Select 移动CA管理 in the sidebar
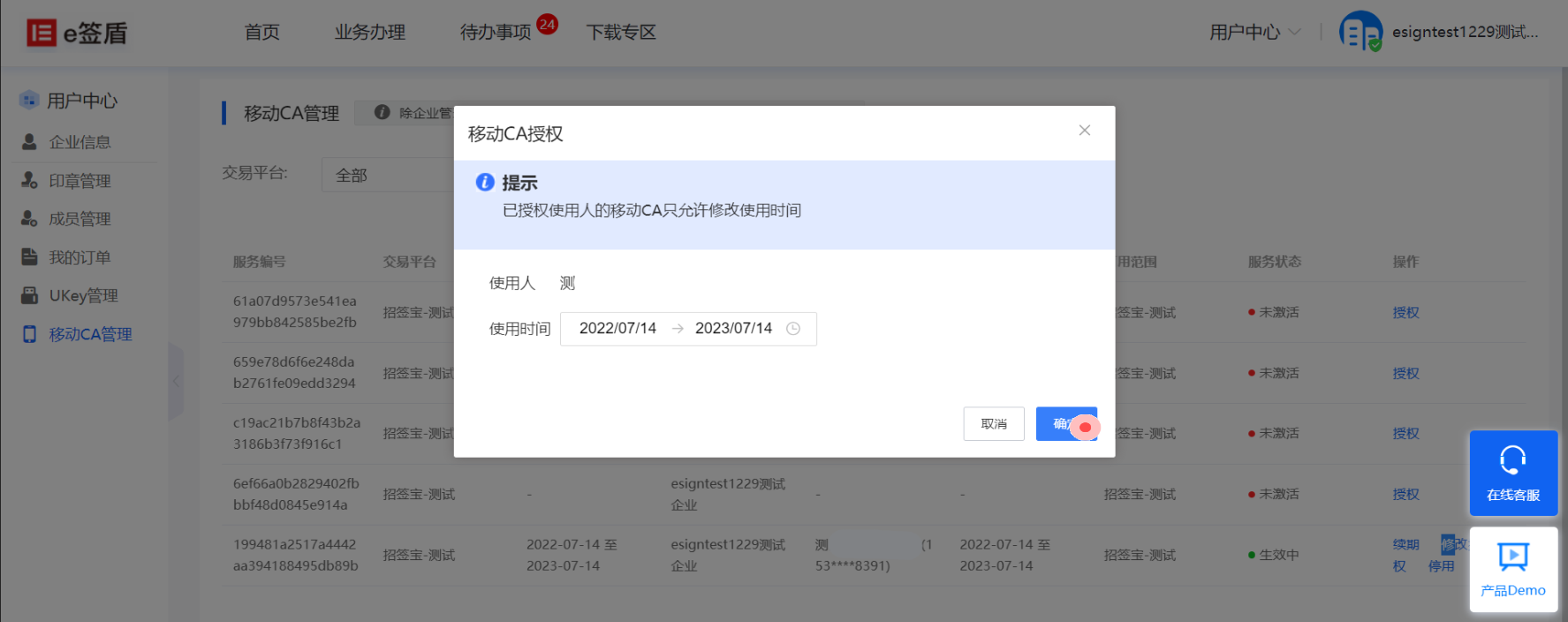The image size is (1568, 622). click(x=90, y=335)
